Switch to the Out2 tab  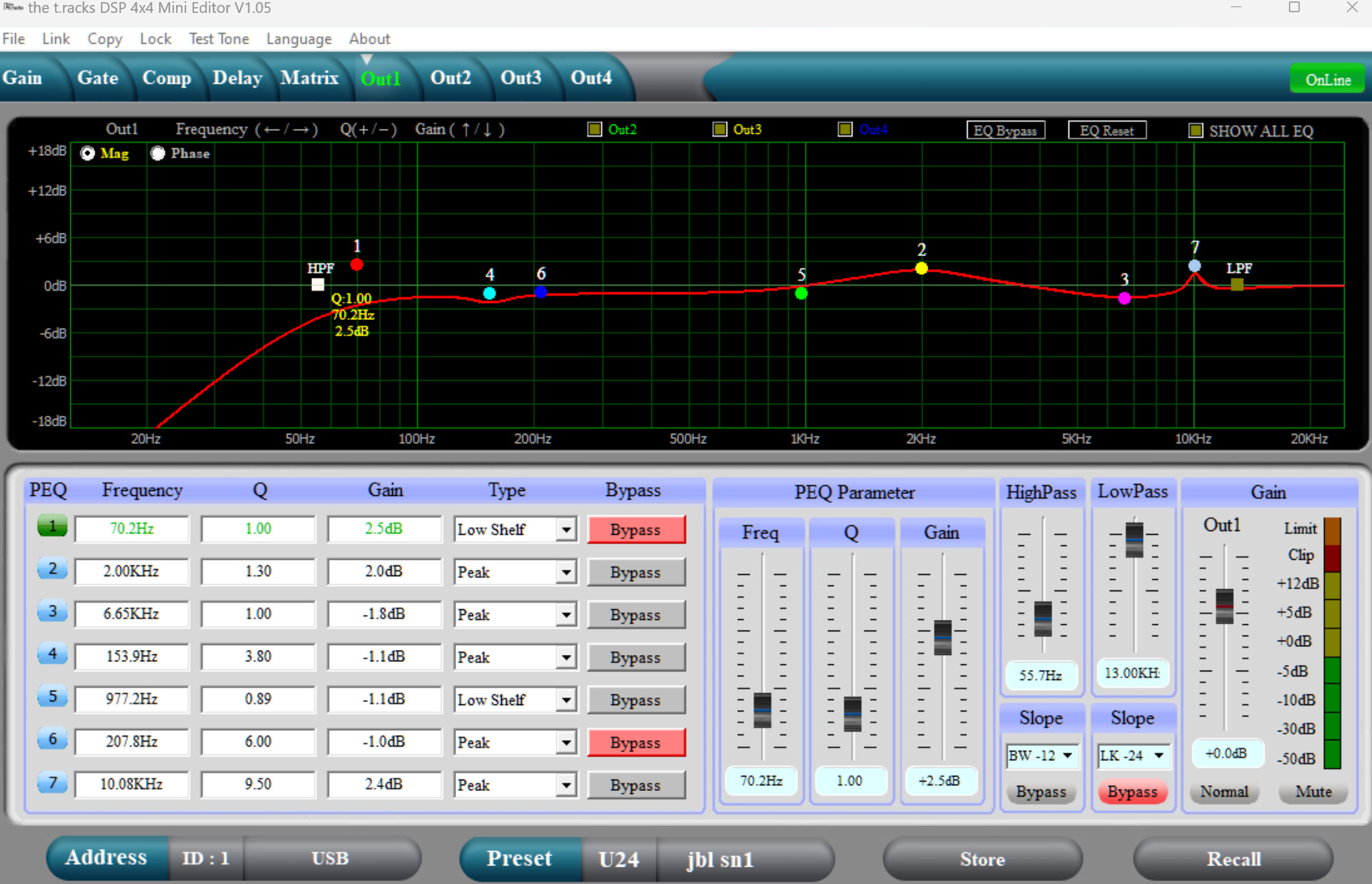tap(450, 77)
